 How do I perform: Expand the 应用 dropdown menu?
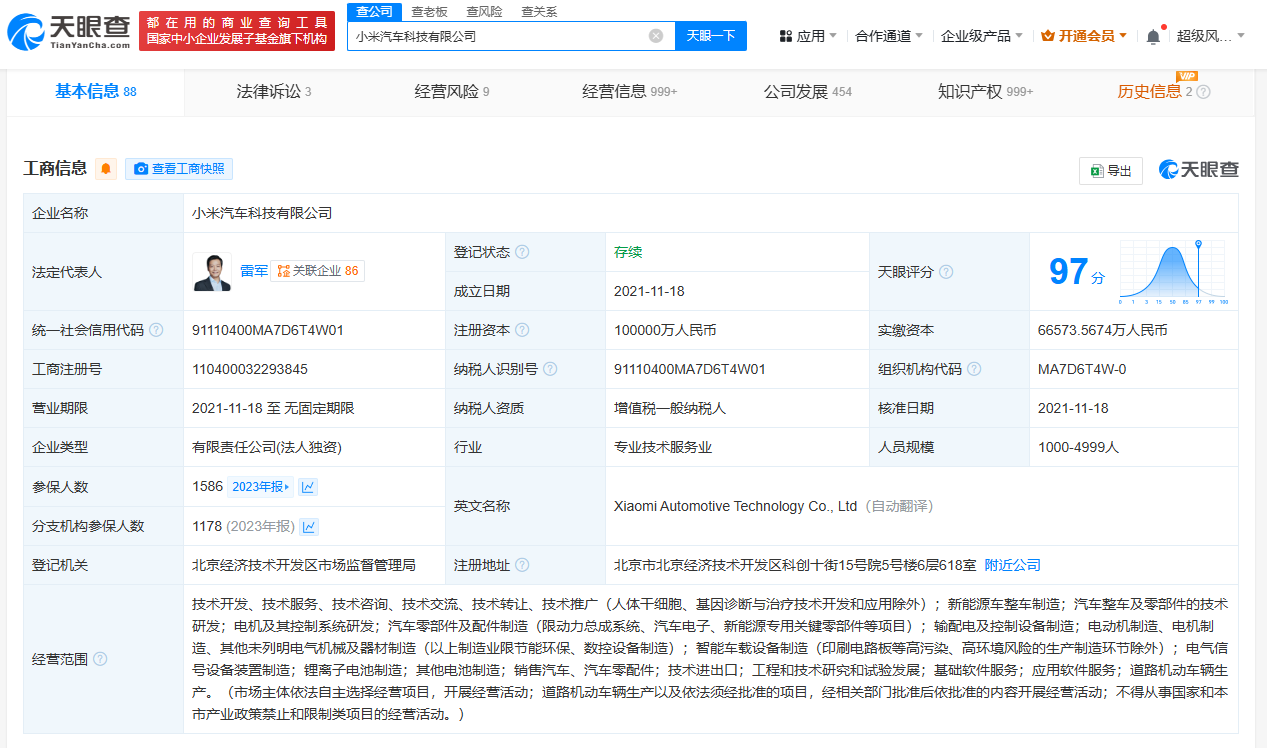(x=808, y=36)
